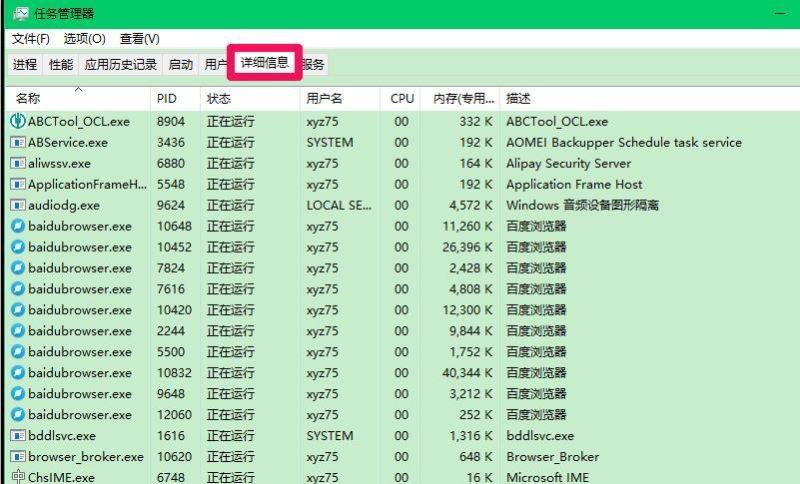Image resolution: width=800 pixels, height=484 pixels.
Task: Click the Task Manager title bar icon
Action: tap(21, 13)
